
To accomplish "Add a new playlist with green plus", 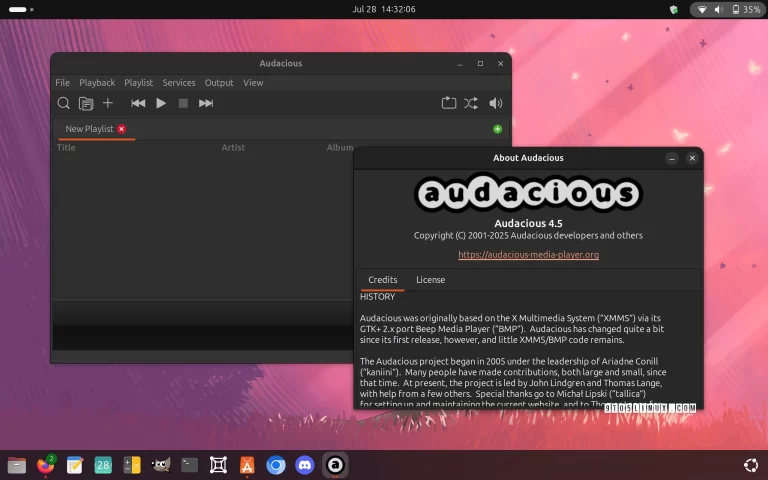I will tap(497, 129).
